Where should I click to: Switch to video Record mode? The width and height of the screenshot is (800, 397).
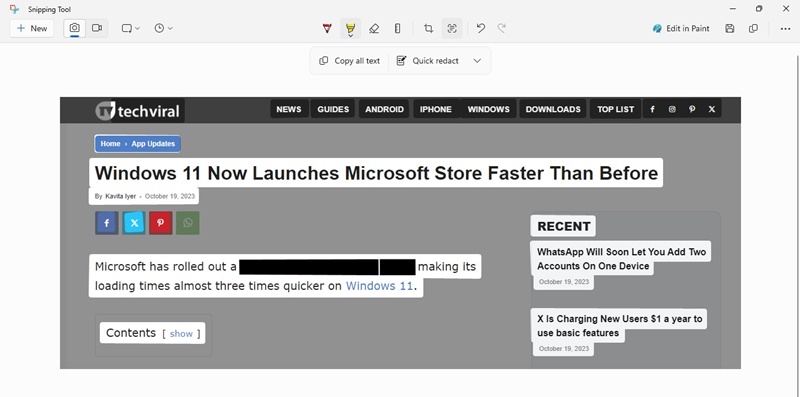pyautogui.click(x=97, y=28)
